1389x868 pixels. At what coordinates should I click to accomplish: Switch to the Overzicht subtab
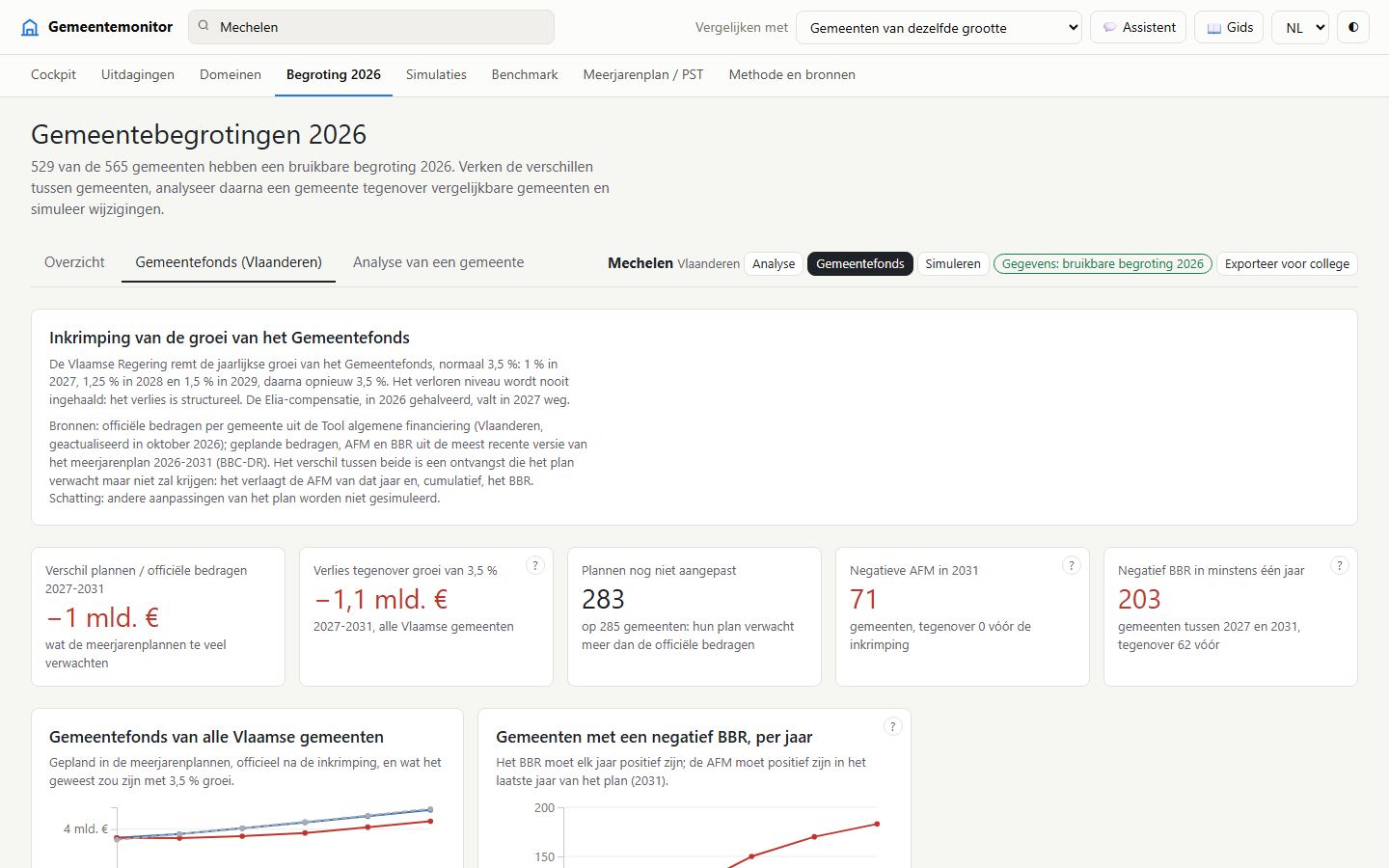[74, 262]
